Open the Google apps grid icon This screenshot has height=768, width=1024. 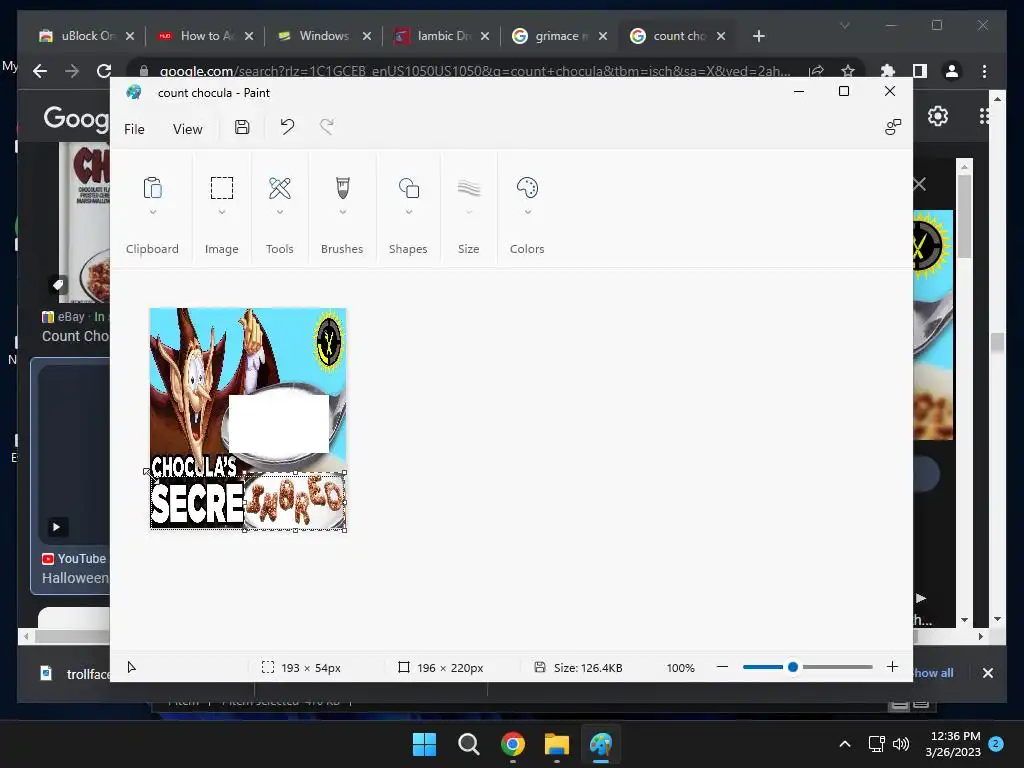[x=984, y=116]
